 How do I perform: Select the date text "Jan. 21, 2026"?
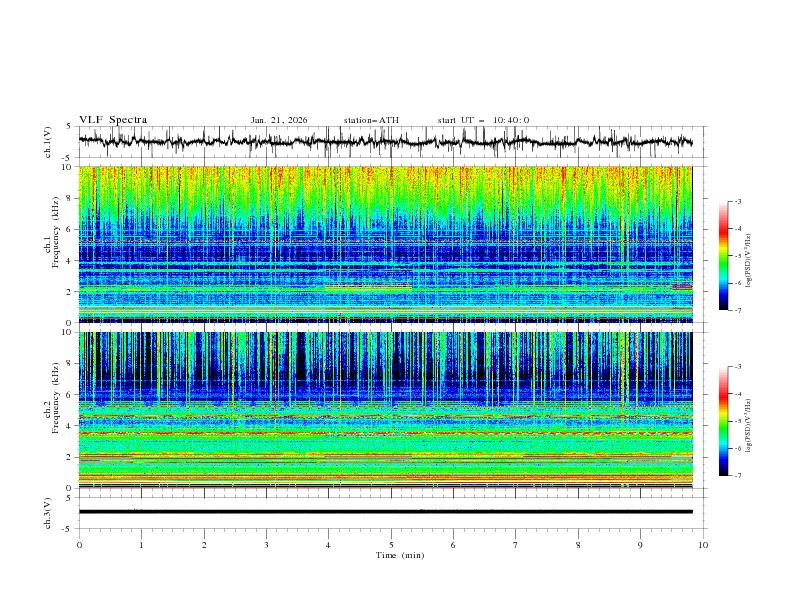coord(279,120)
